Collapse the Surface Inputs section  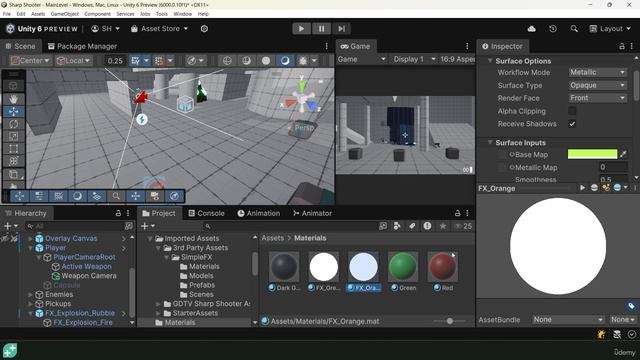tap(490, 142)
